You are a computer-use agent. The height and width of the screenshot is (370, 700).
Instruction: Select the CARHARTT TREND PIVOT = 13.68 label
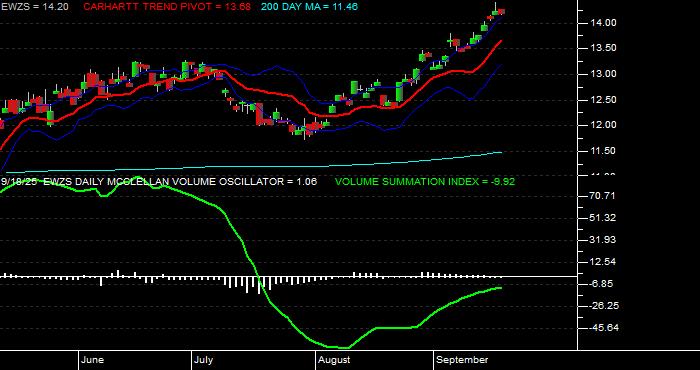[x=167, y=7]
